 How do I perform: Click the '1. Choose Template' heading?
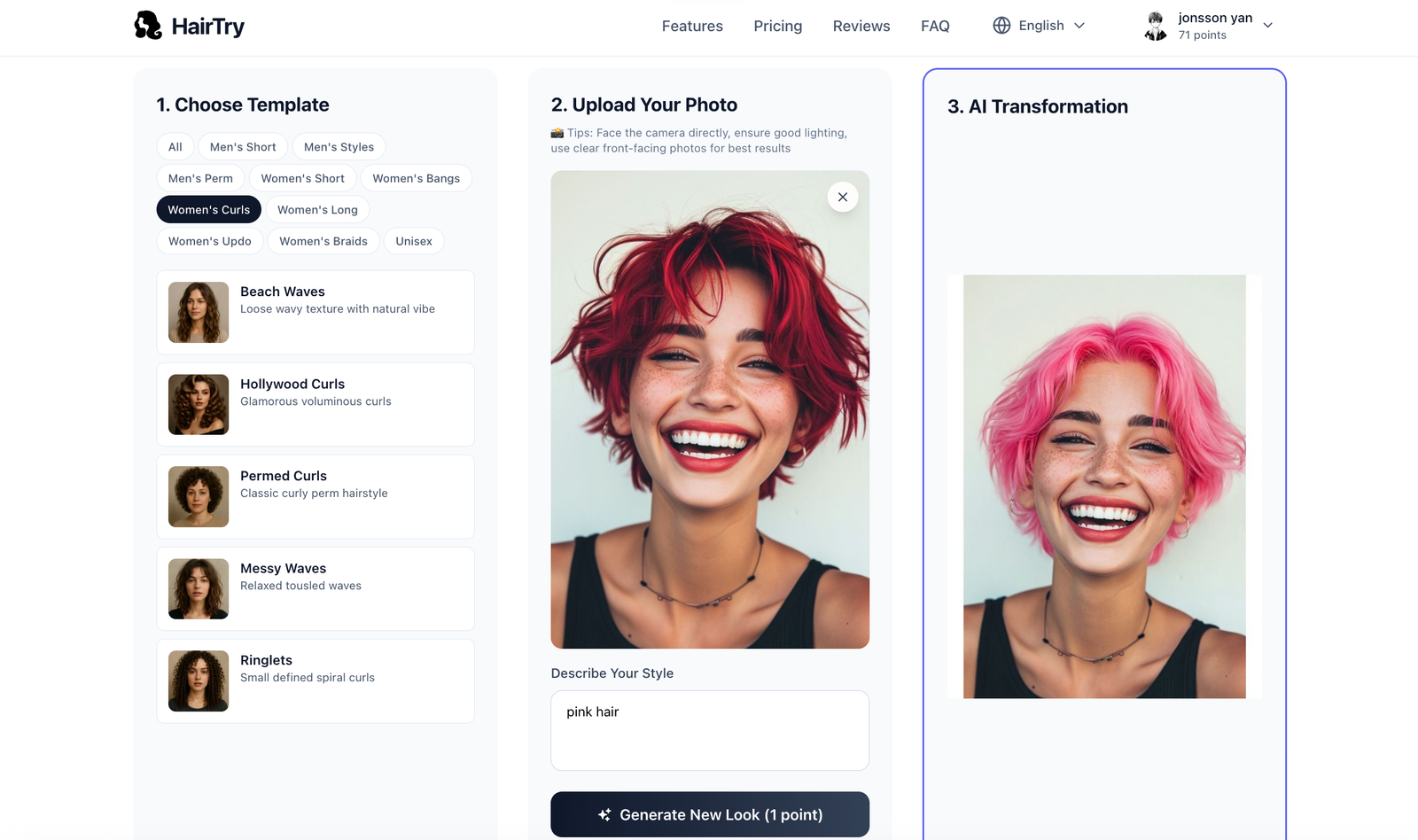pyautogui.click(x=243, y=105)
